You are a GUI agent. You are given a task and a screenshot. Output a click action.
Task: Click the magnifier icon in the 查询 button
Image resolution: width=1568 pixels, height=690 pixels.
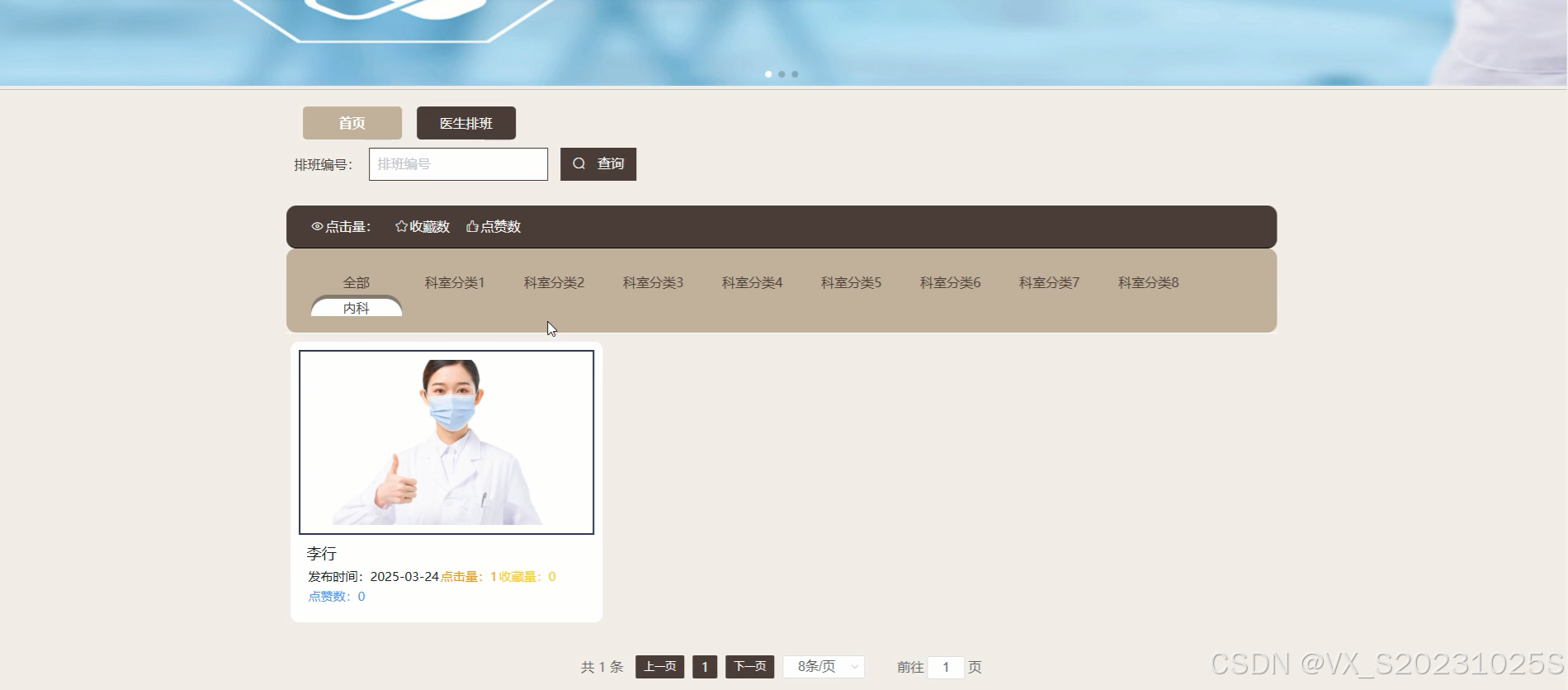click(579, 163)
